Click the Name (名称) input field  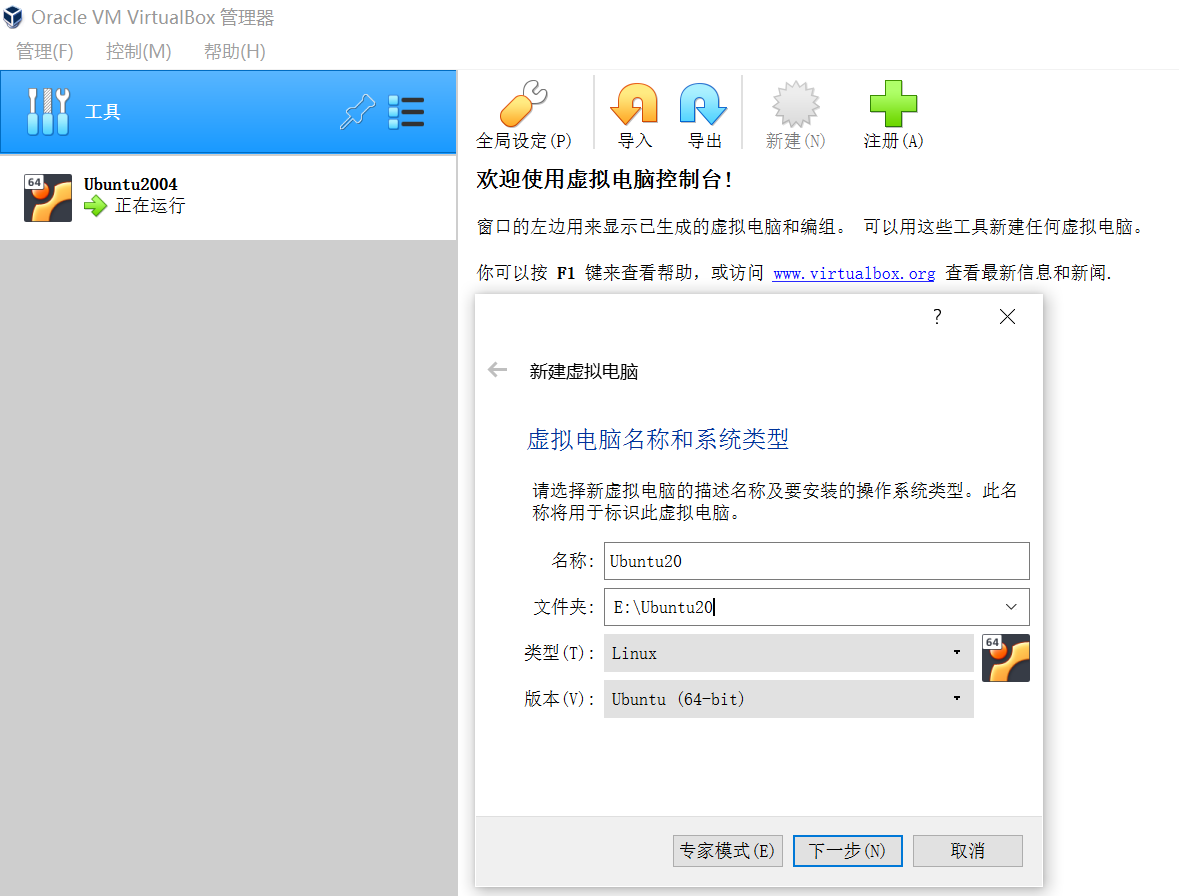click(817, 562)
